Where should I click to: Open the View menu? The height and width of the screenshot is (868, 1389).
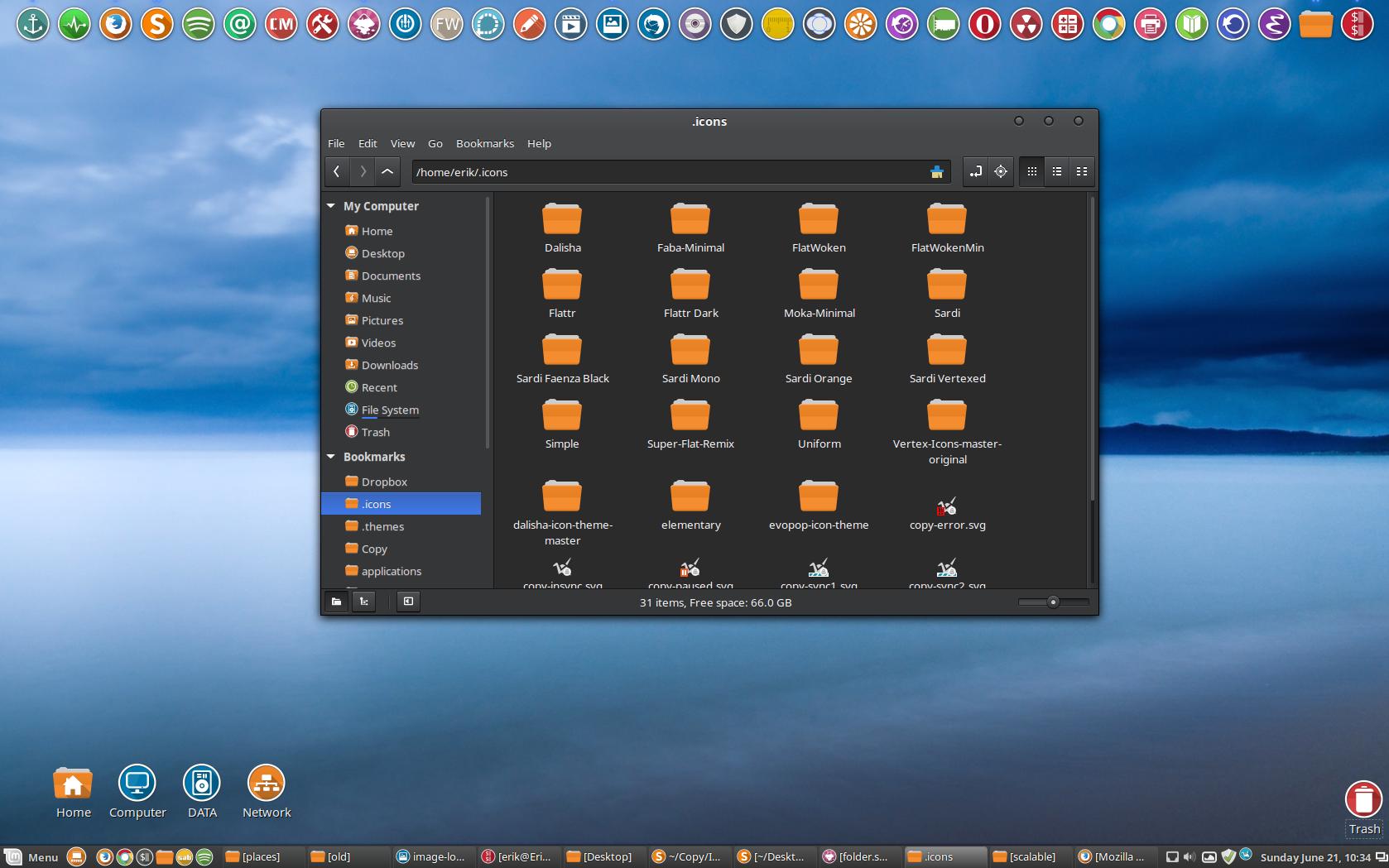point(402,143)
